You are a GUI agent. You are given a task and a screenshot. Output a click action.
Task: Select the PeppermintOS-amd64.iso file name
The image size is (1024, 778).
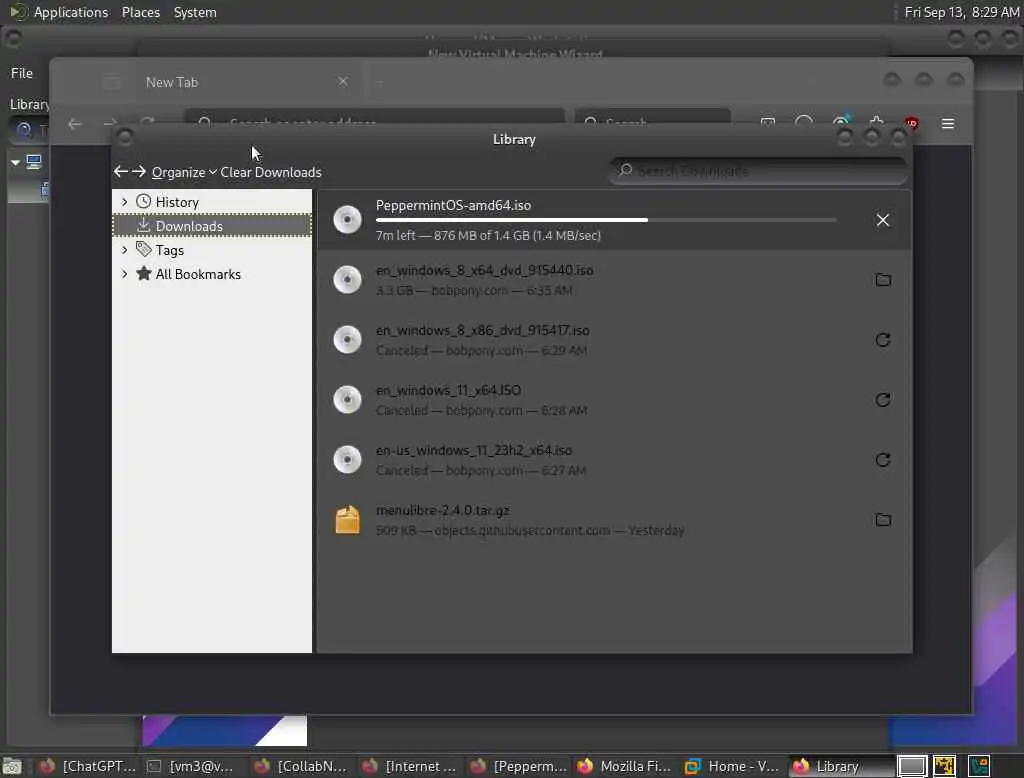click(453, 205)
